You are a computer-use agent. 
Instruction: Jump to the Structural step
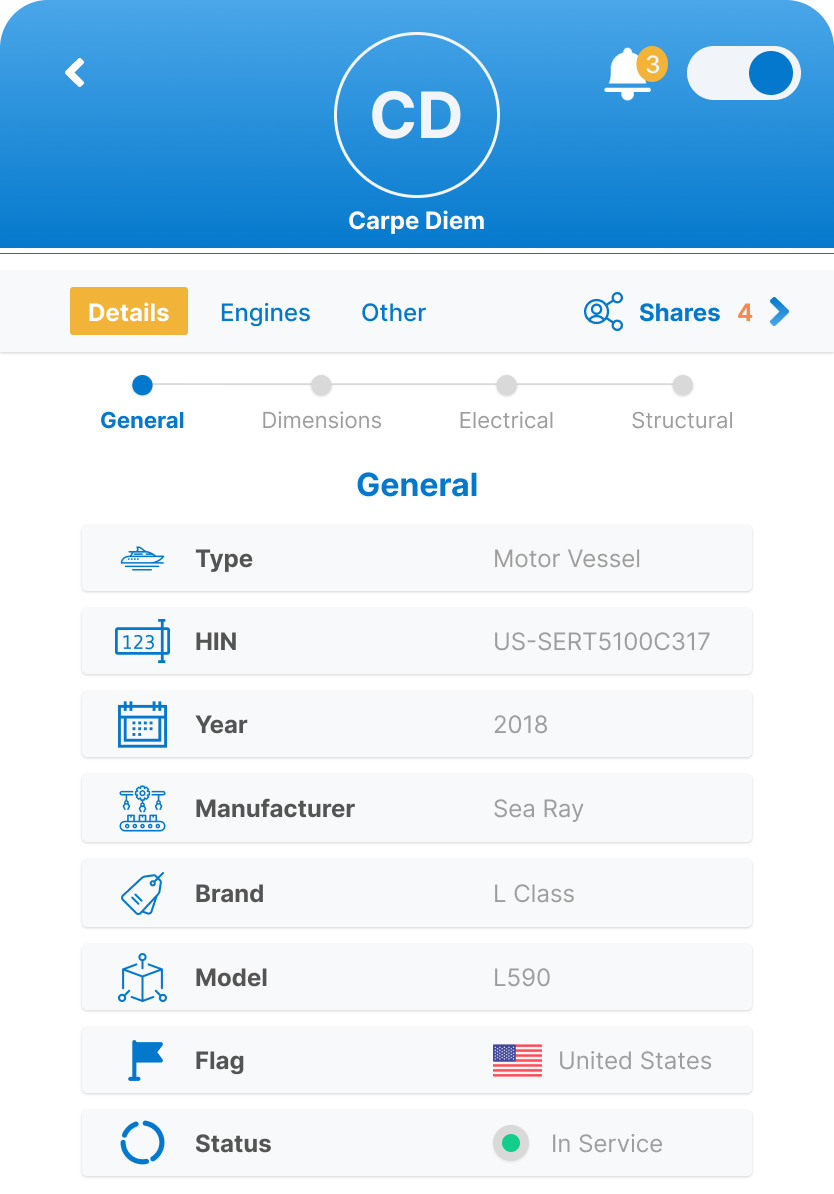682,420
